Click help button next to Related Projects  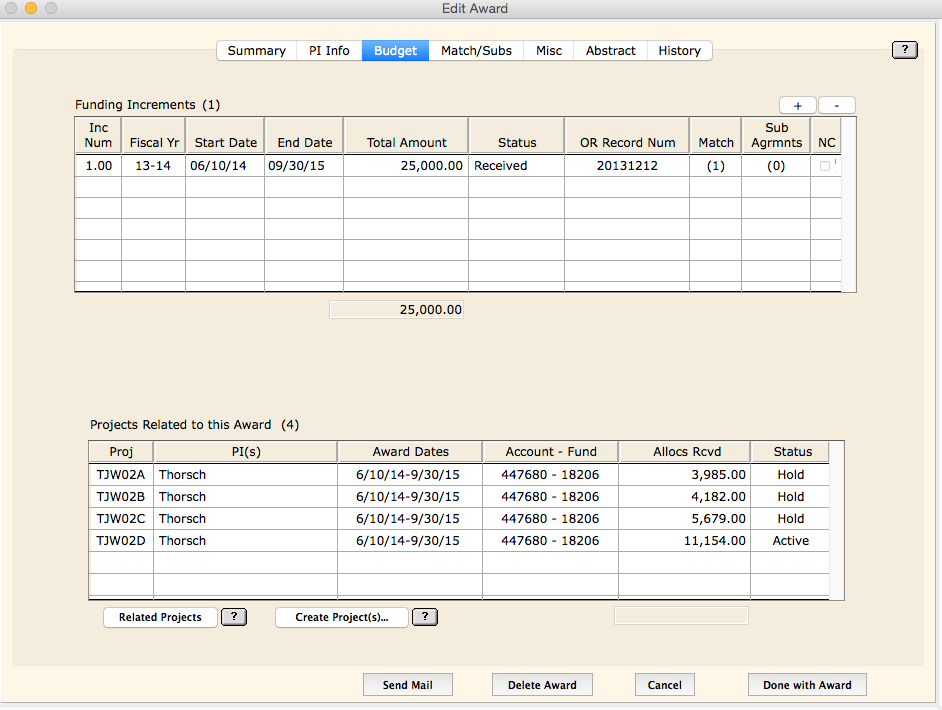pyautogui.click(x=233, y=617)
